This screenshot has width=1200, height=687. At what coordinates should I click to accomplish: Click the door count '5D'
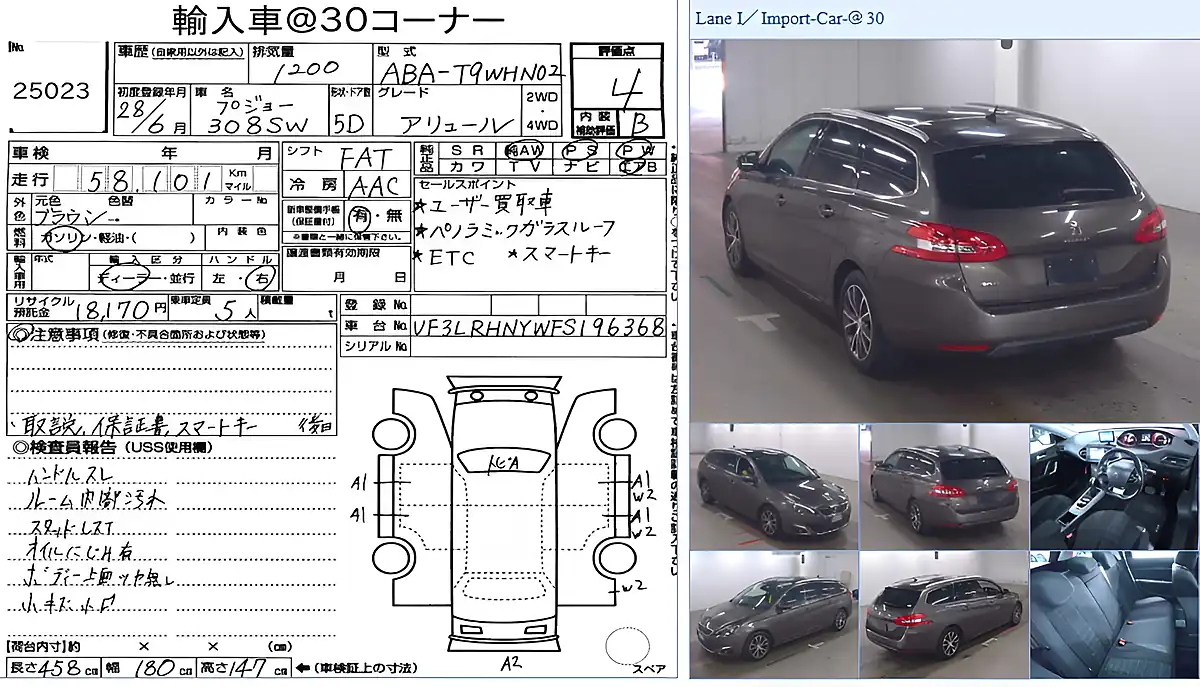[x=349, y=124]
